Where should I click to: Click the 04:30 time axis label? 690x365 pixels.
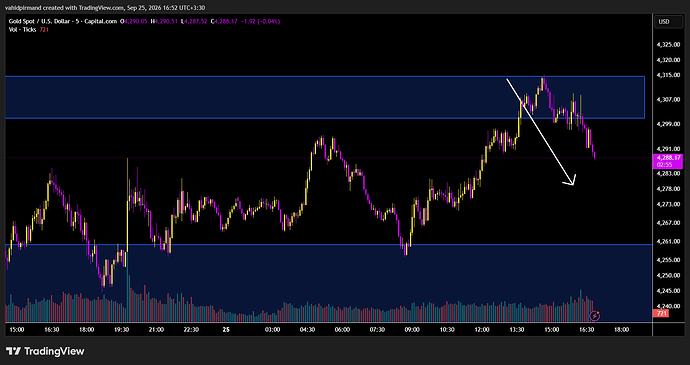tap(307, 329)
